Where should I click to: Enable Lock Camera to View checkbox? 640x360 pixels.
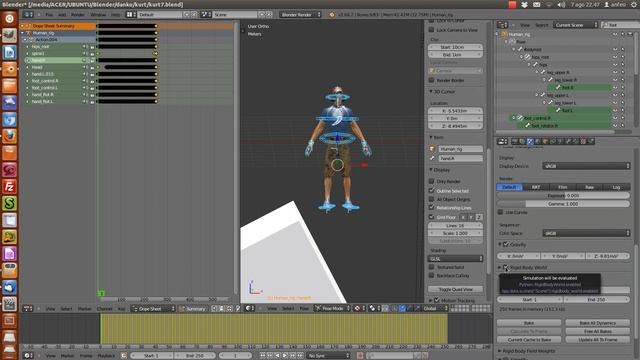(x=431, y=30)
